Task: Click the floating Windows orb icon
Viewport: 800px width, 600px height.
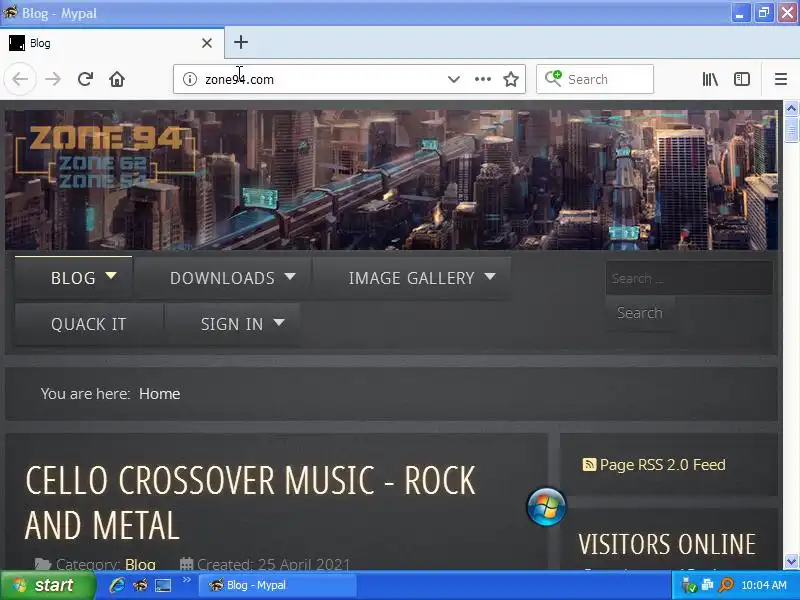Action: pos(546,507)
